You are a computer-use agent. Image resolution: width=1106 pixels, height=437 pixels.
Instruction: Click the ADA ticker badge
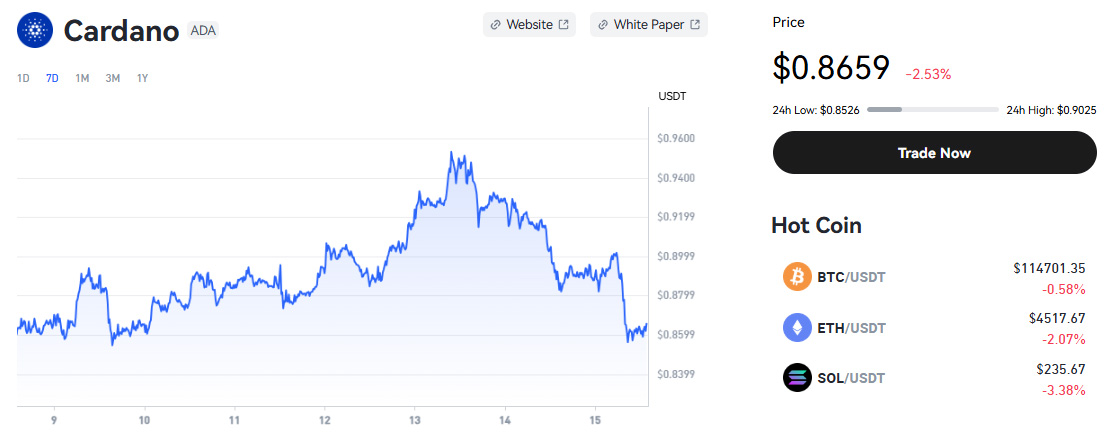pyautogui.click(x=202, y=31)
